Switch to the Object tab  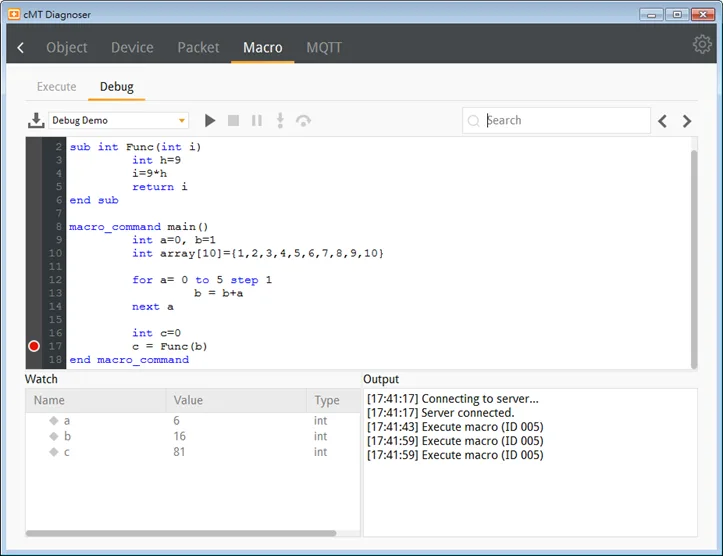(x=67, y=47)
